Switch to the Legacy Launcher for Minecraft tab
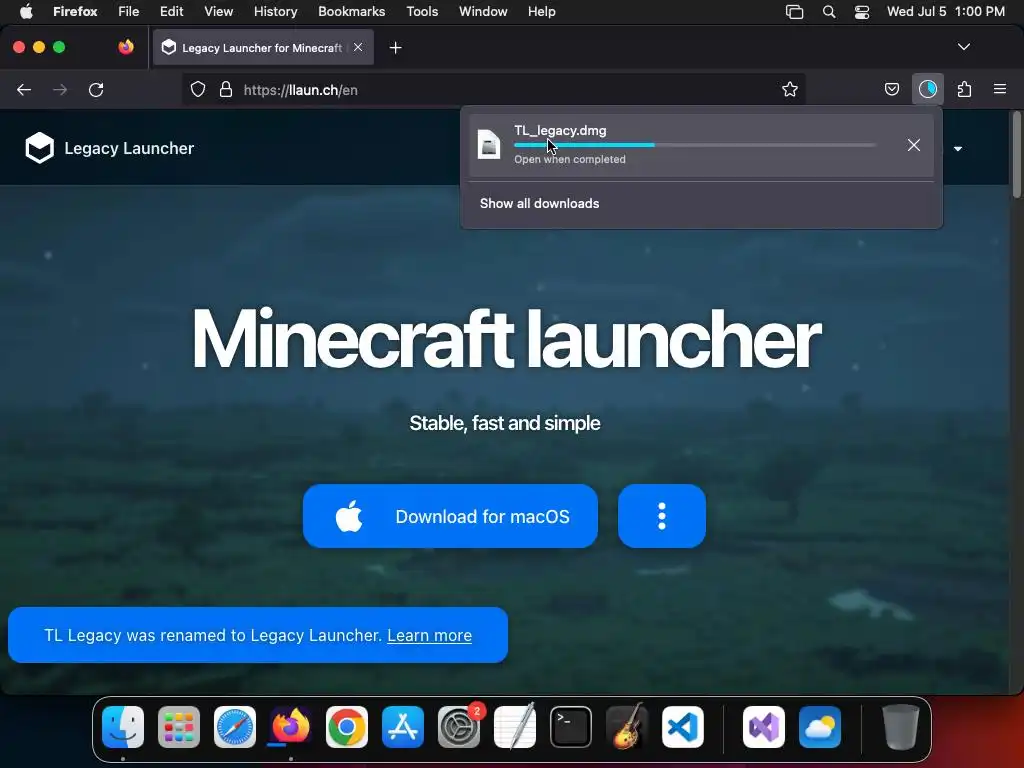1024x768 pixels. pos(263,47)
